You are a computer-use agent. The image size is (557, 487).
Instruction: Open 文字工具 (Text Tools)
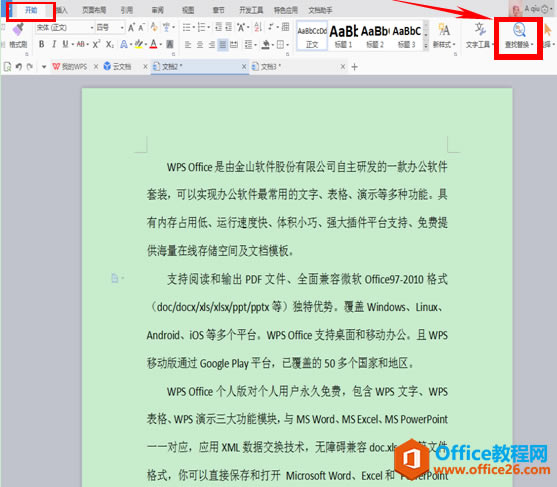[480, 35]
